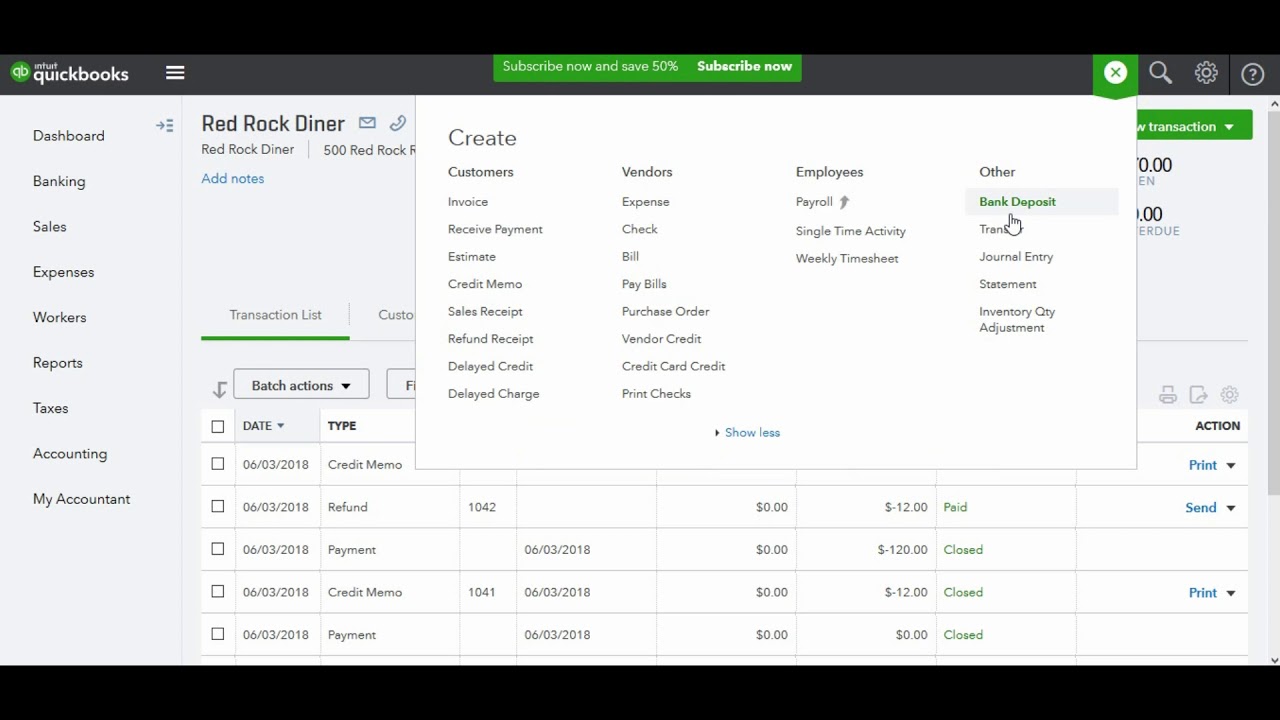Select Print Checks
Screen dimensions: 1280x720
click(656, 394)
